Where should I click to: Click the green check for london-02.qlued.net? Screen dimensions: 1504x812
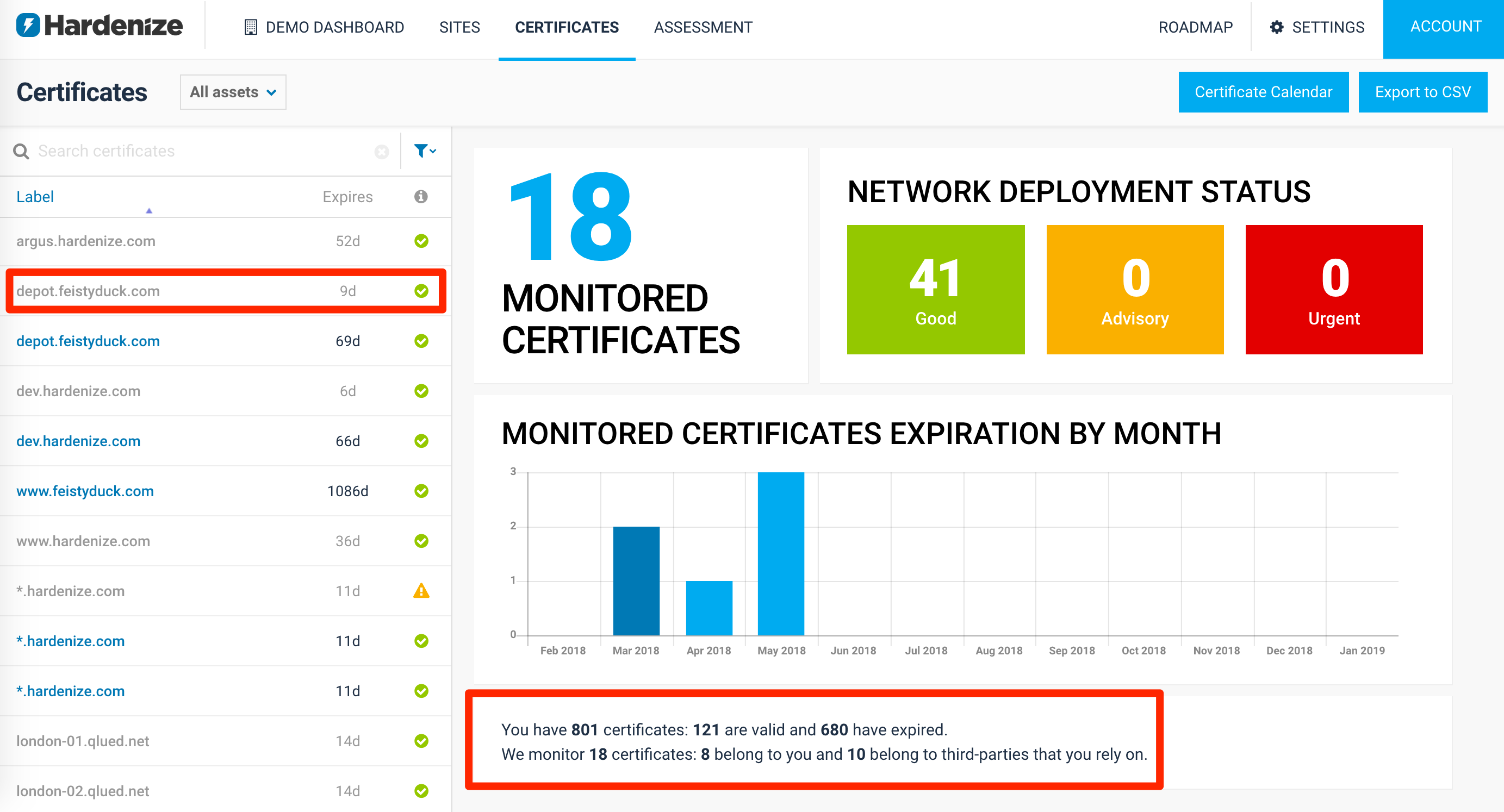pyautogui.click(x=421, y=791)
